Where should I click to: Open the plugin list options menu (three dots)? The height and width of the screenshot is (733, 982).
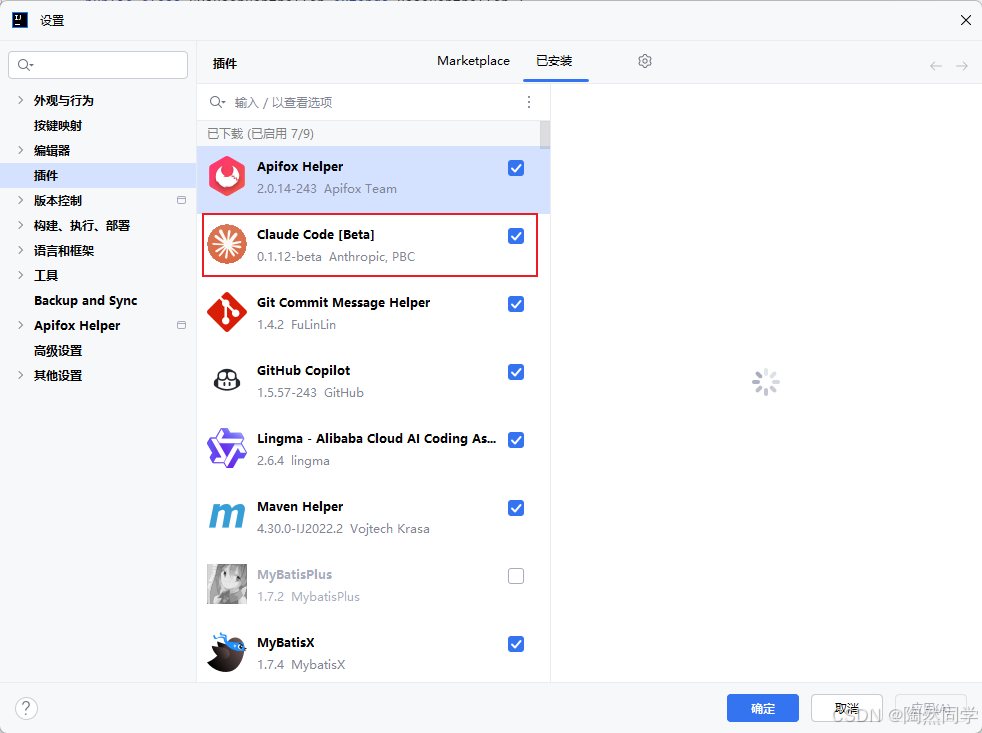(x=529, y=102)
